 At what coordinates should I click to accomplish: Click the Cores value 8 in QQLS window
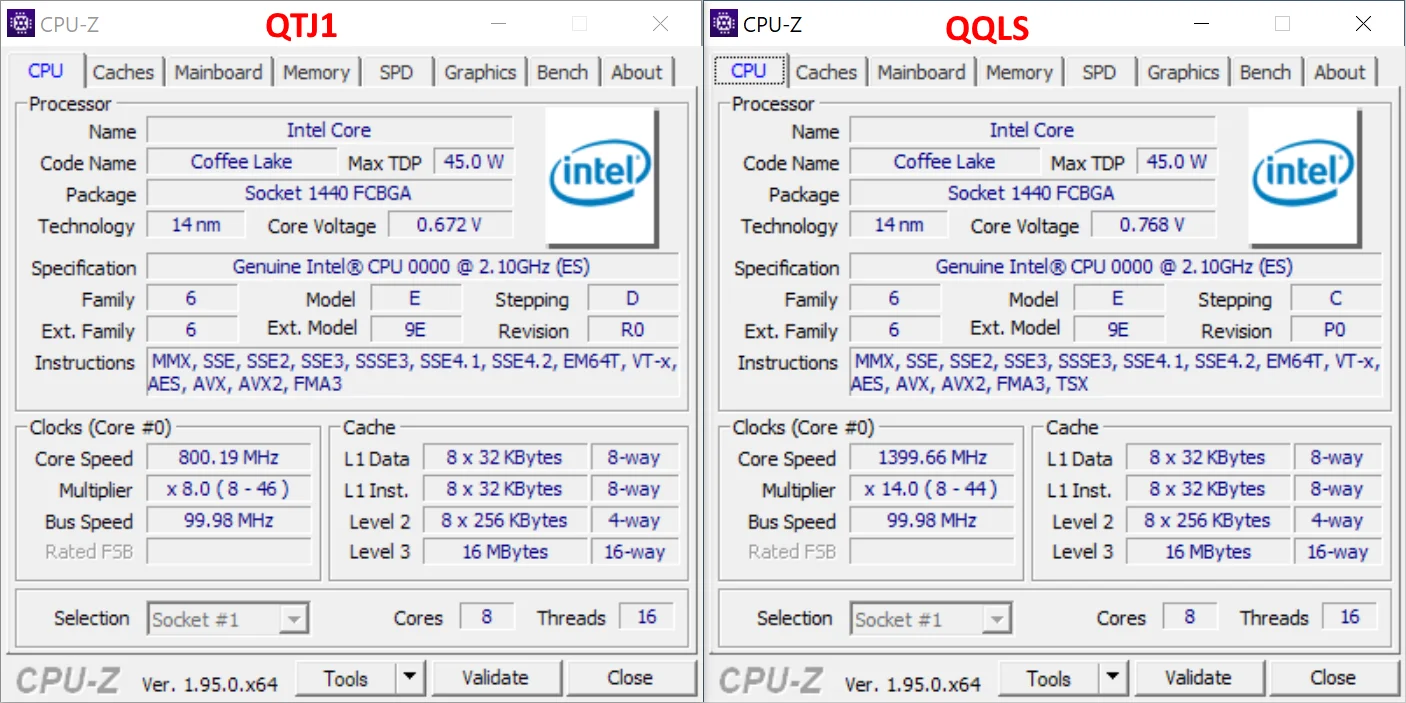(x=1190, y=617)
